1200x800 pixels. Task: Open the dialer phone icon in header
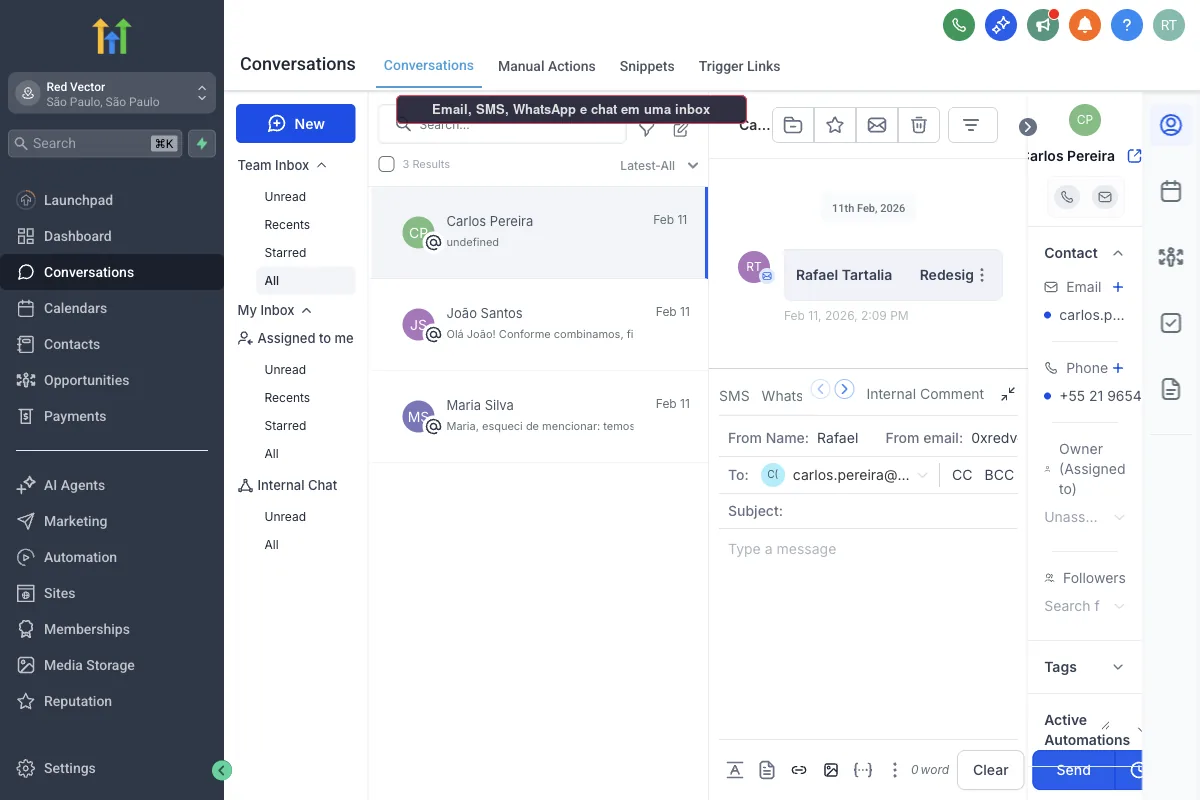959,25
